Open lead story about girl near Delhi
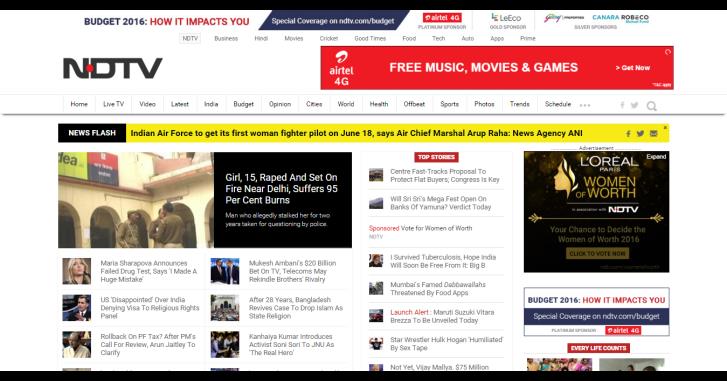727x381 pixels. 281,189
